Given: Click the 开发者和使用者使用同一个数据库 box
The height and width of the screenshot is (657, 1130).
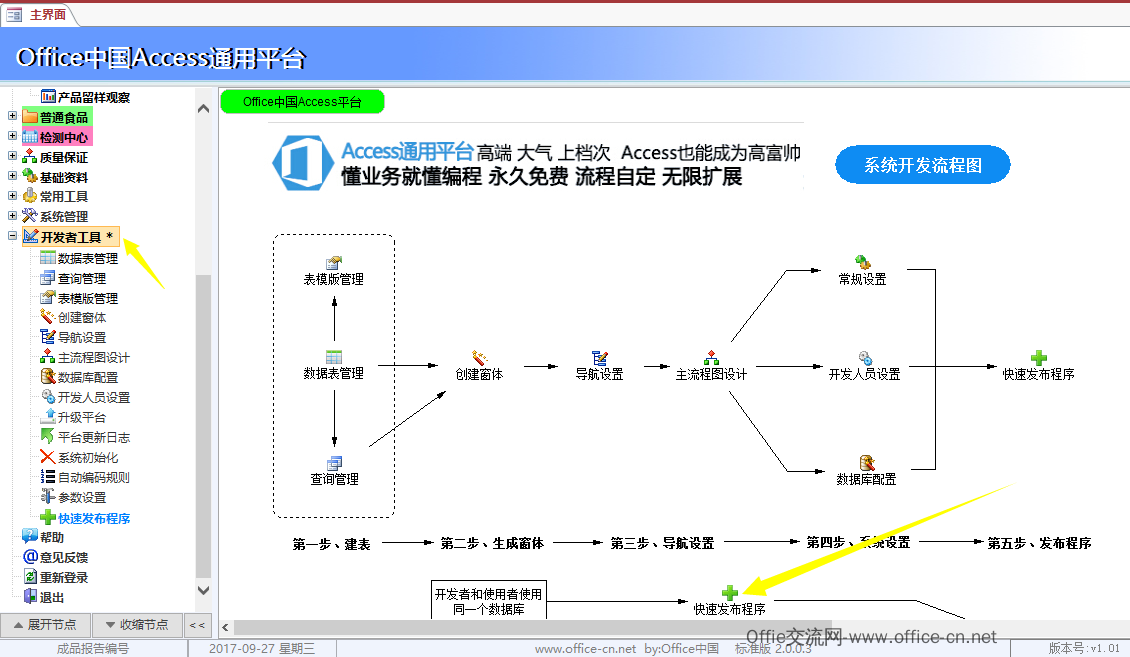Looking at the screenshot, I should tap(489, 601).
